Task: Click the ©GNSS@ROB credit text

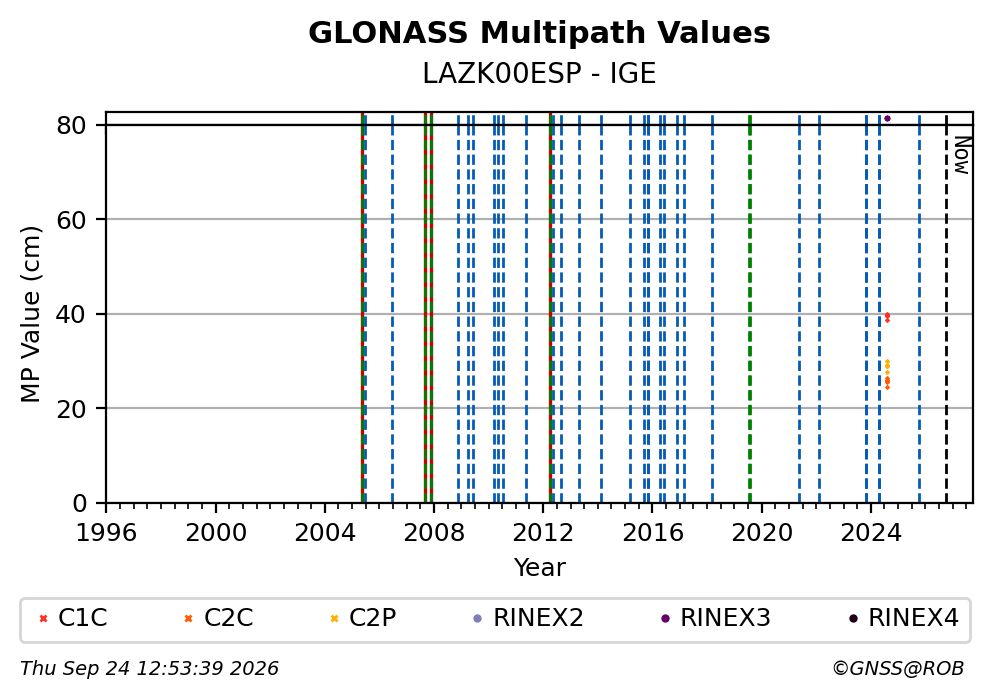Action: 898,669
